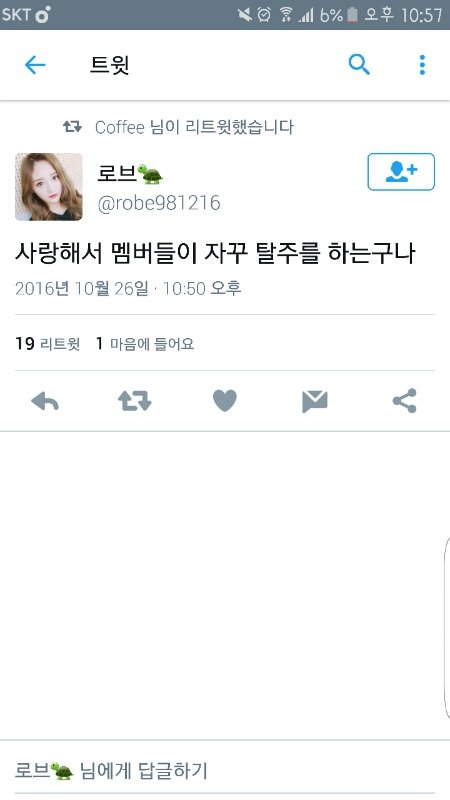Follow user with add-person button

(x=401, y=172)
